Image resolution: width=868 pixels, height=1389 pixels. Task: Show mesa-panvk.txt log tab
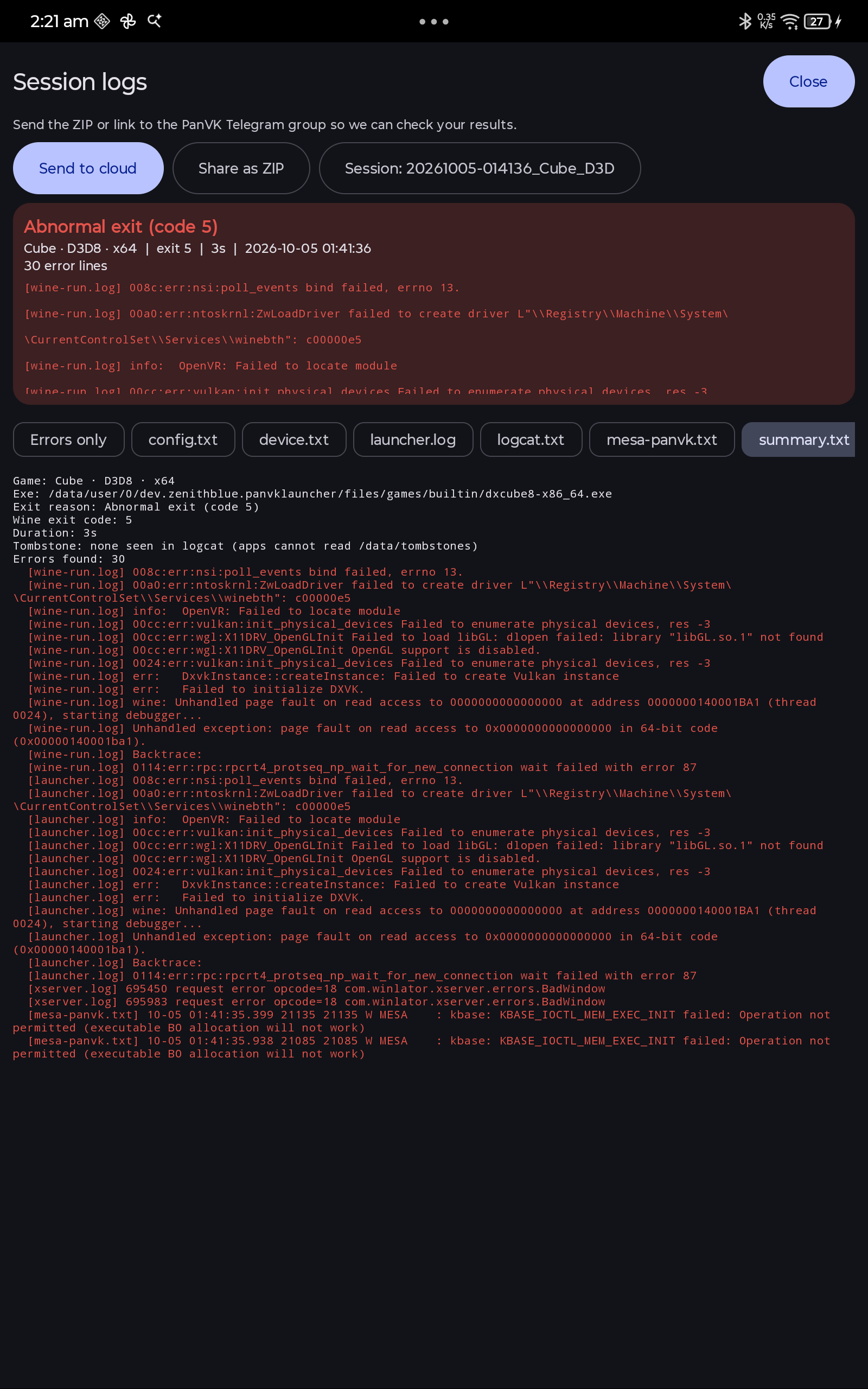tap(662, 439)
